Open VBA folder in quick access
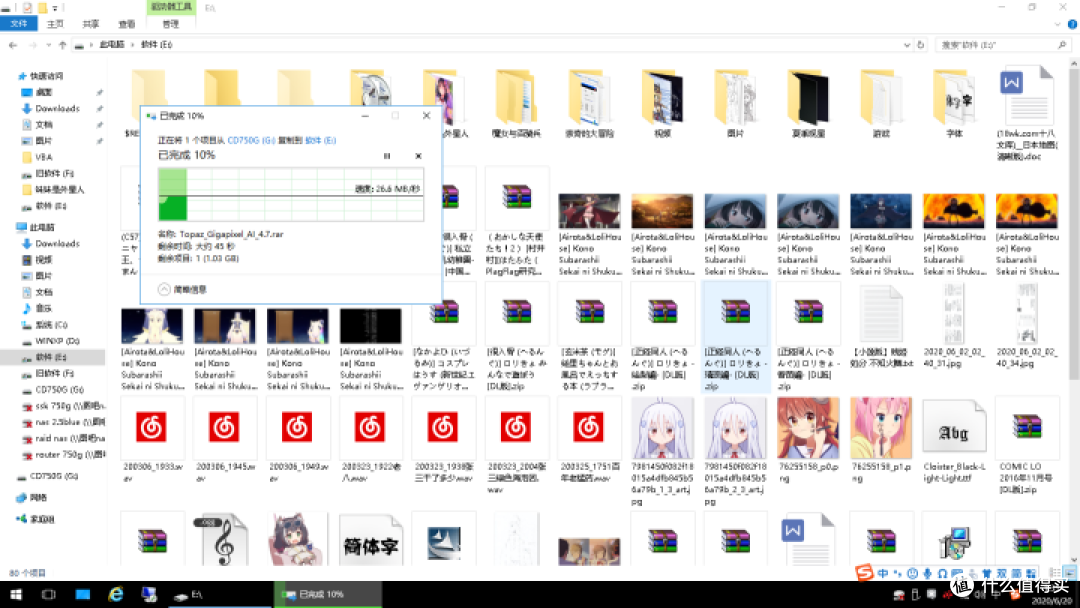This screenshot has width=1080, height=608. coord(44,157)
